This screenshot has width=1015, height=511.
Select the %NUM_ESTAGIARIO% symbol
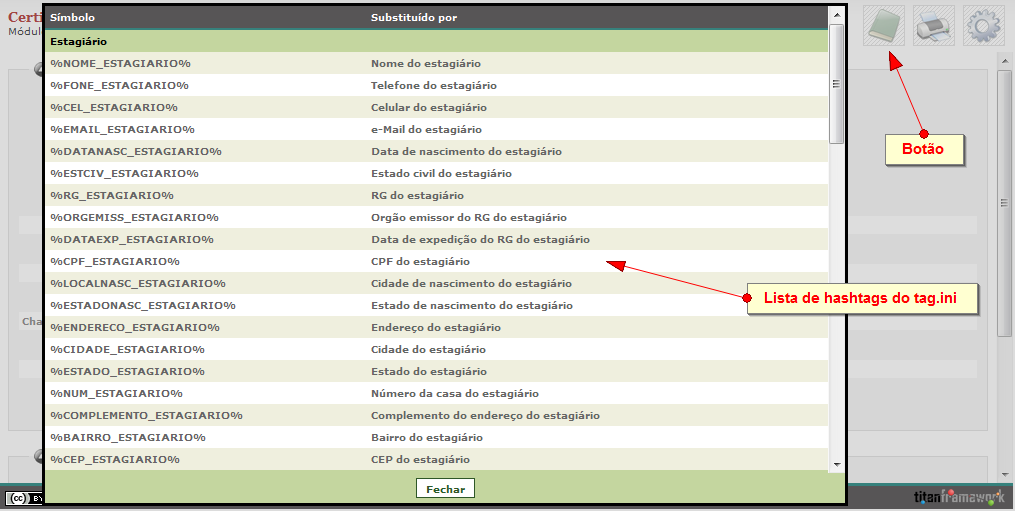[117, 394]
